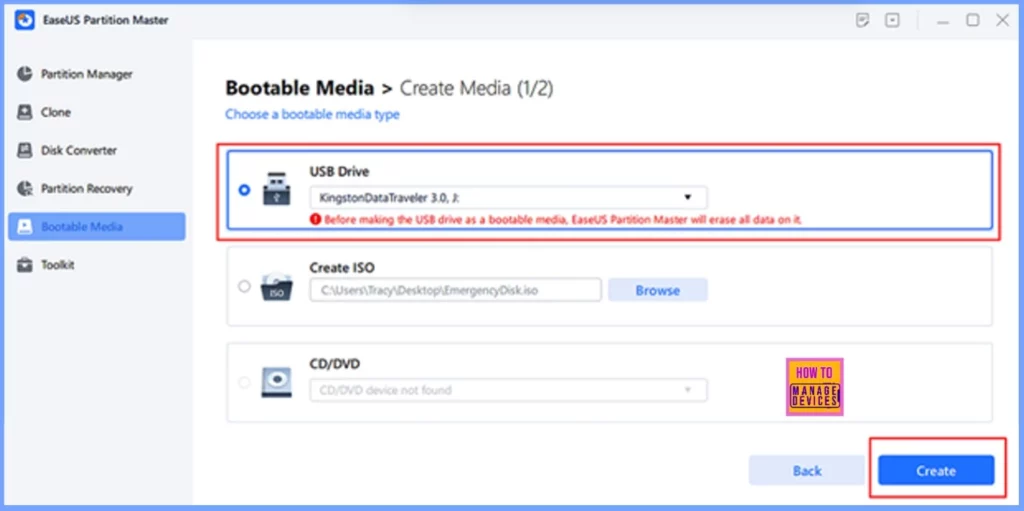This screenshot has width=1024, height=511.
Task: Click the Back button
Action: click(x=807, y=470)
